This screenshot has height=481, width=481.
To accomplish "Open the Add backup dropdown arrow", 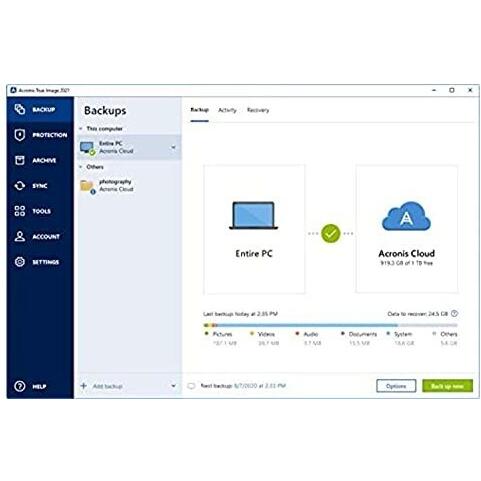I will [173, 386].
